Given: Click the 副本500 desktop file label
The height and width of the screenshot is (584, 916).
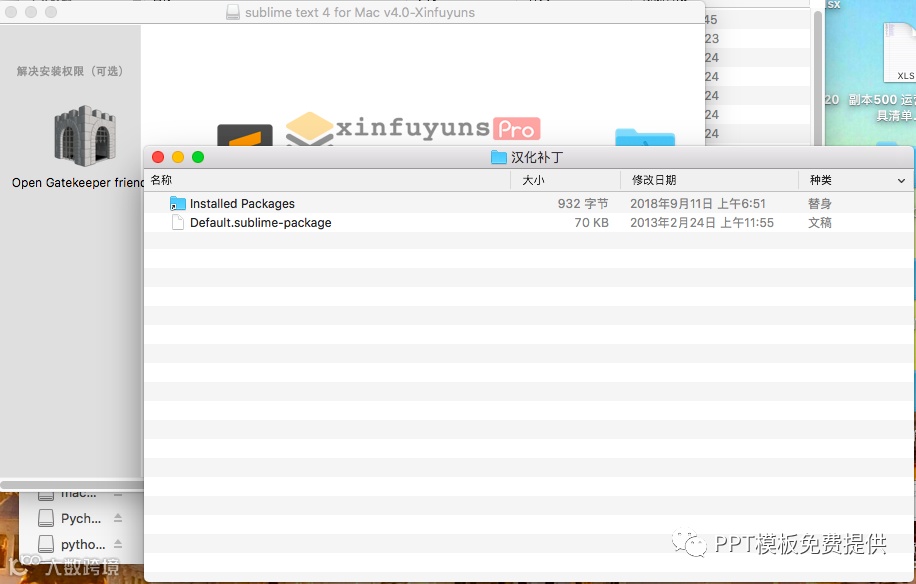Looking at the screenshot, I should click(x=882, y=107).
